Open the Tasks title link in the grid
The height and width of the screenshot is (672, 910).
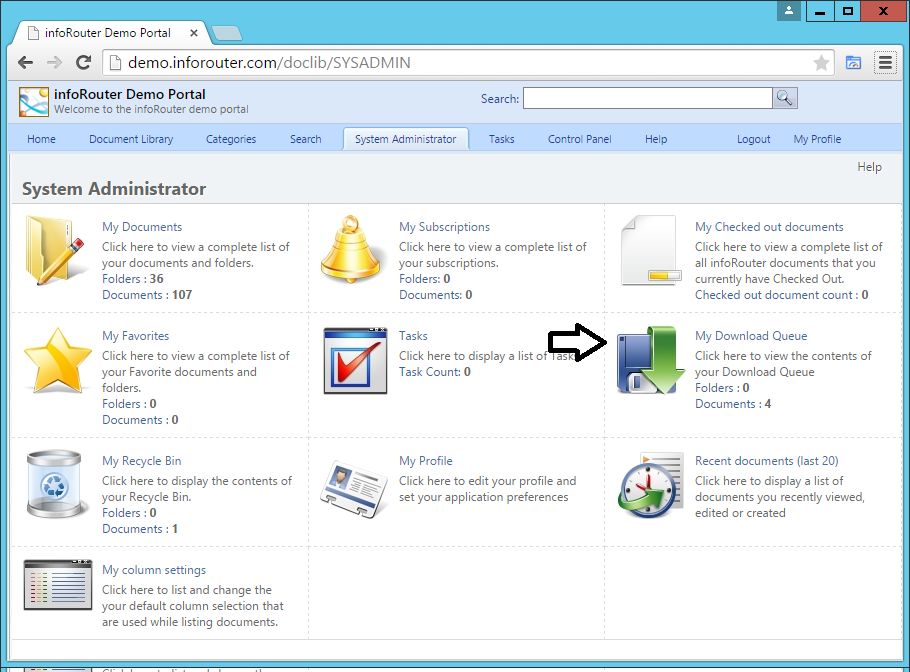tap(413, 336)
